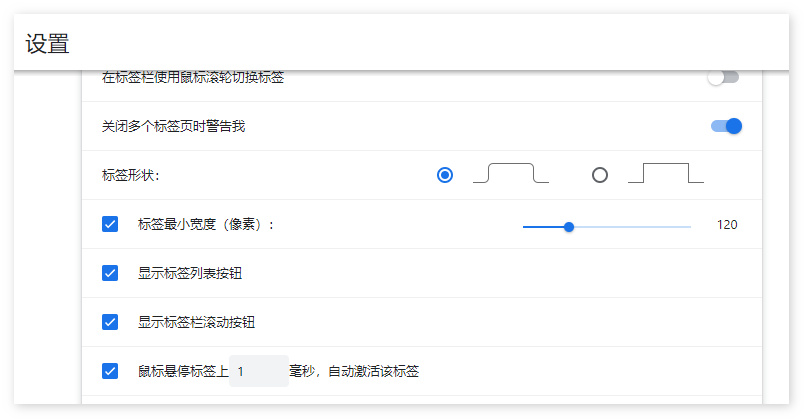The image size is (804, 419).
Task: Click the rounded-corner tab shape icon
Action: (x=511, y=174)
